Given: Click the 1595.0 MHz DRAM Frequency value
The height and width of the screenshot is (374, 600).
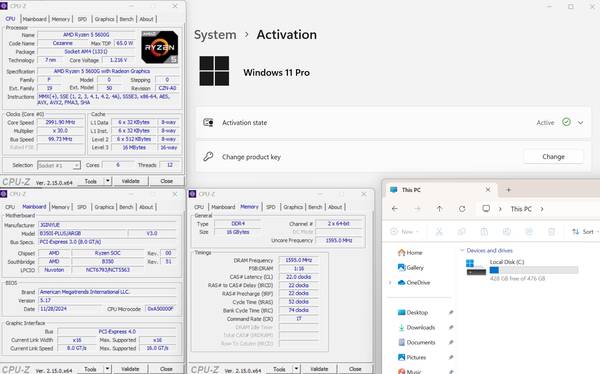Looking at the screenshot, I should click(299, 260).
